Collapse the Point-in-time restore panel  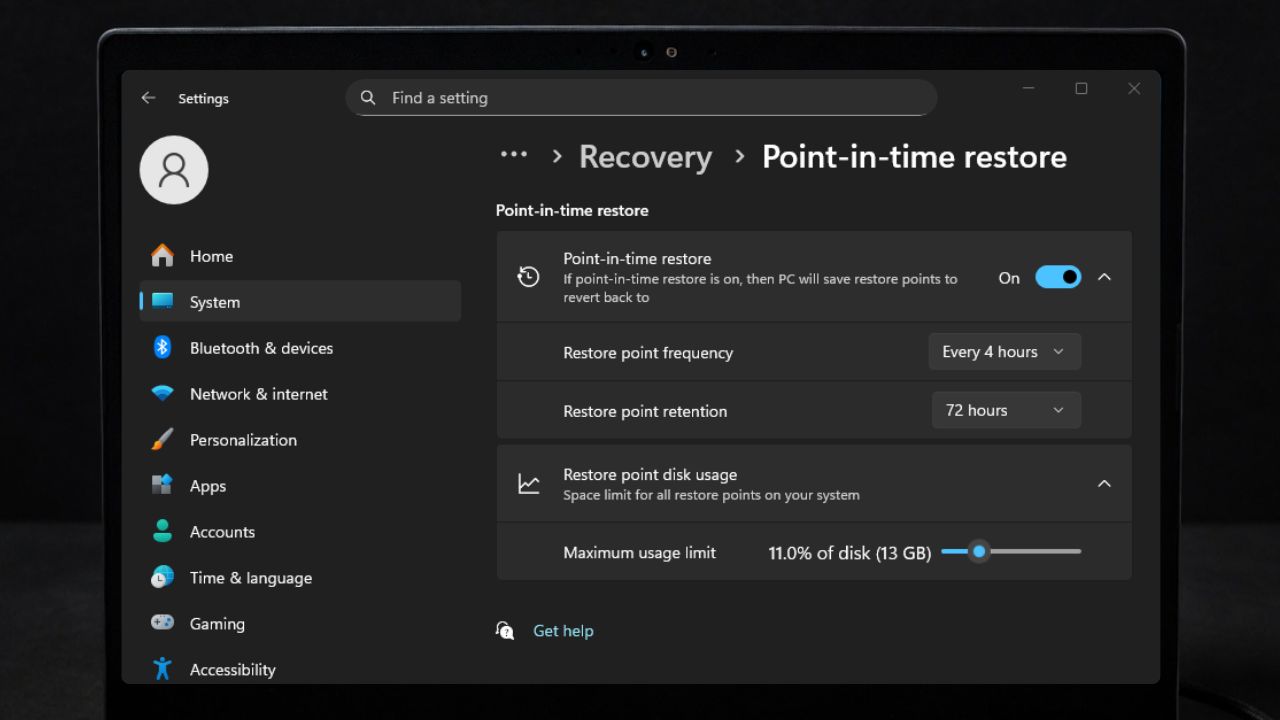(1104, 277)
